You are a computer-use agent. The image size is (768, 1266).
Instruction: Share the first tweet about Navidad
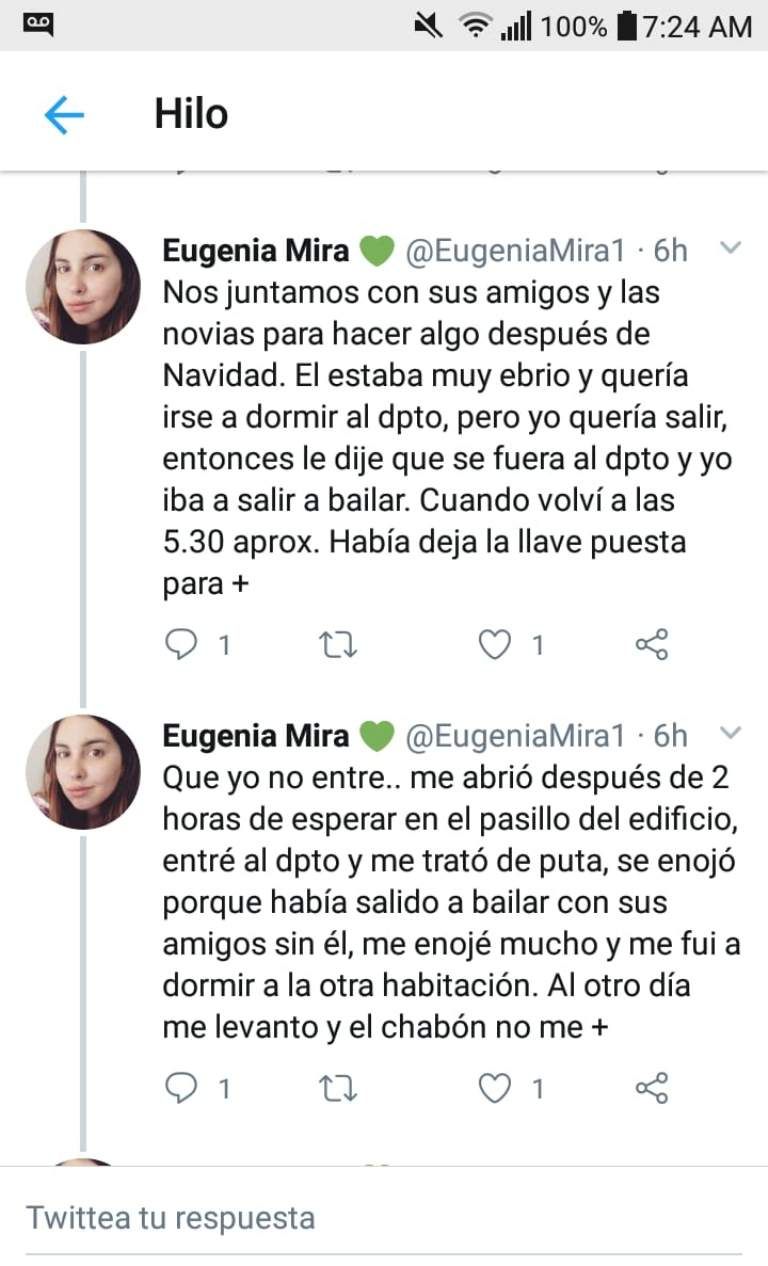(652, 645)
